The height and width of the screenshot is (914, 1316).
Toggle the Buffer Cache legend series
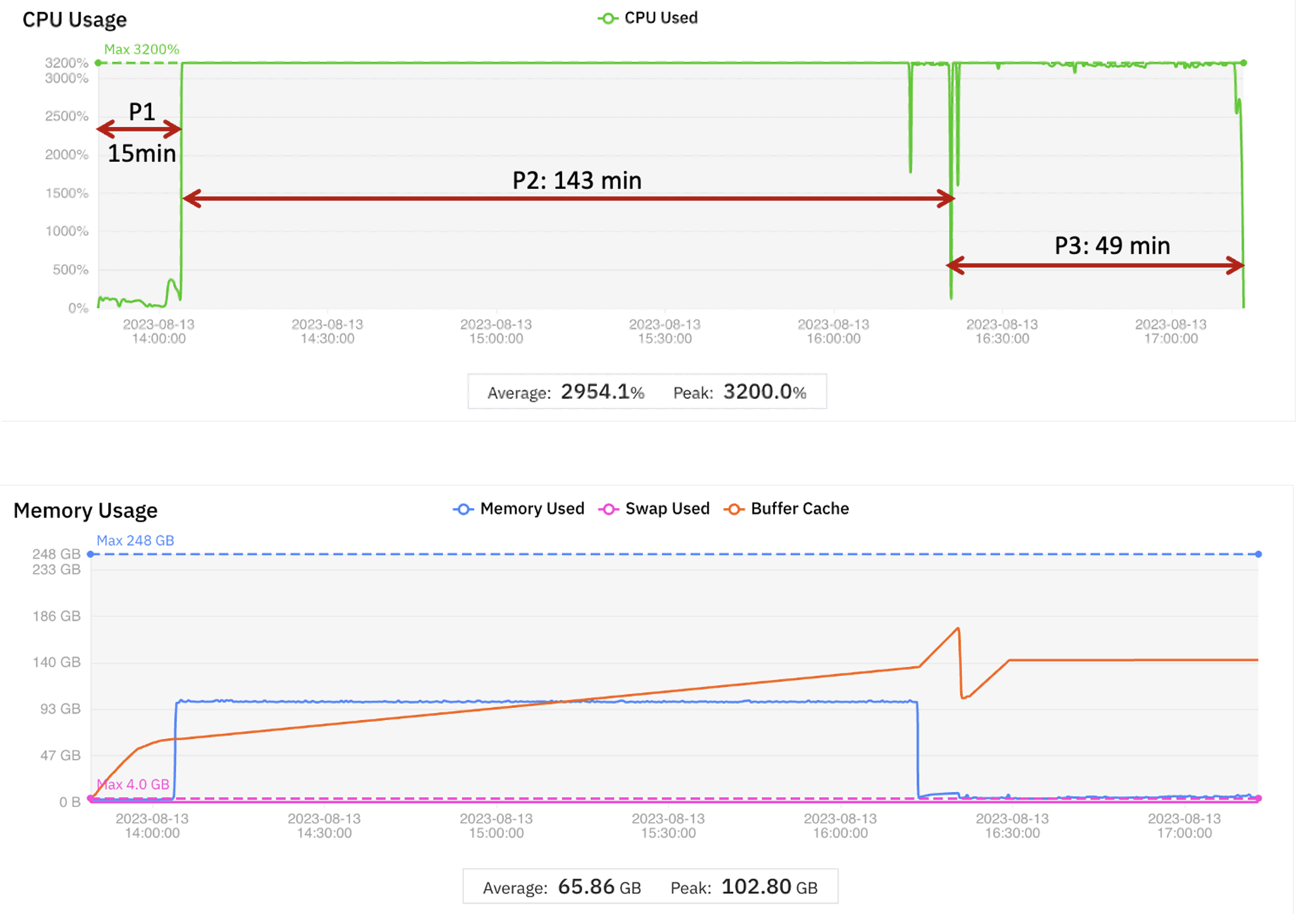tap(786, 509)
